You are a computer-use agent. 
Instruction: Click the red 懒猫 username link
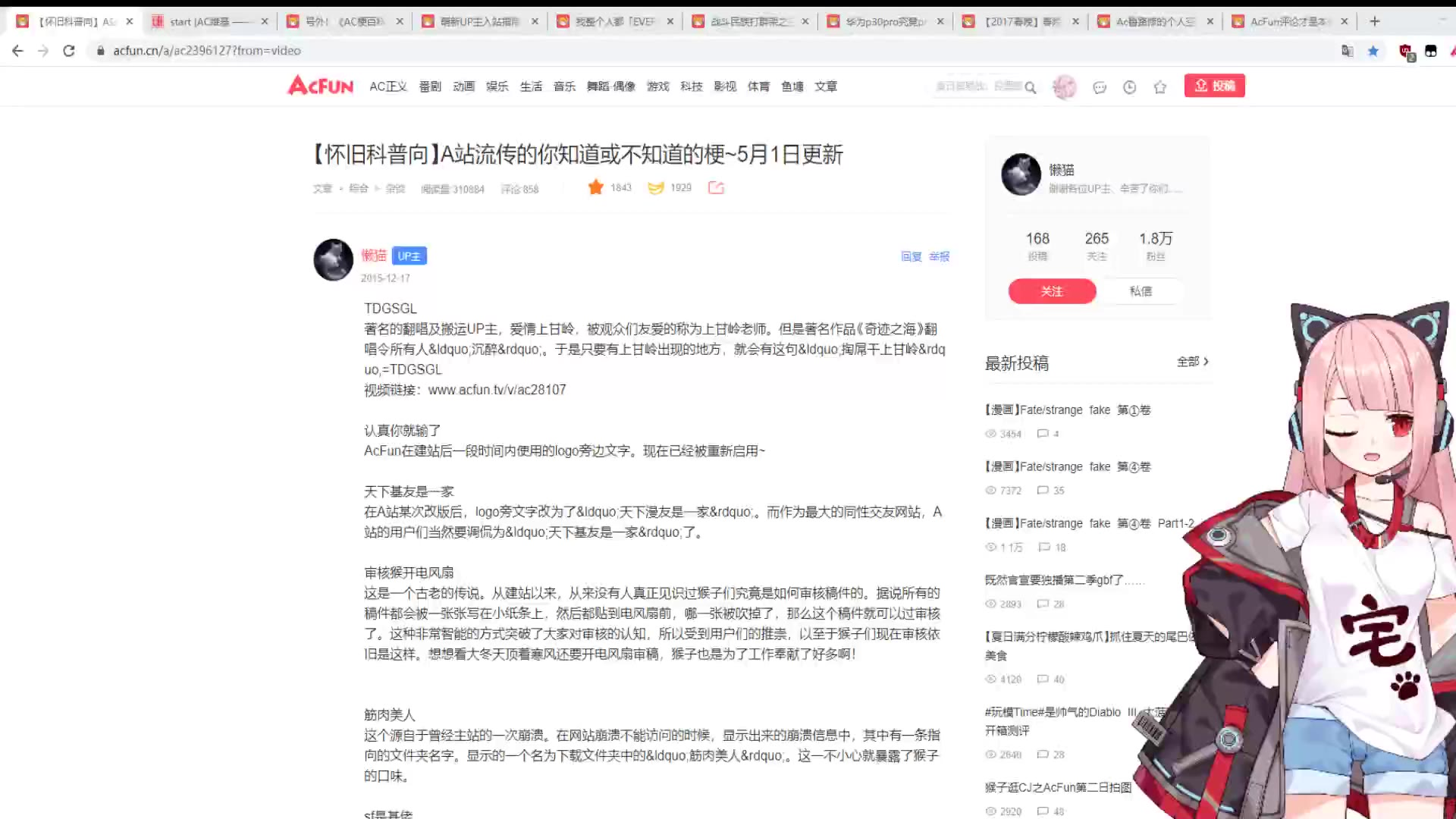tap(374, 256)
